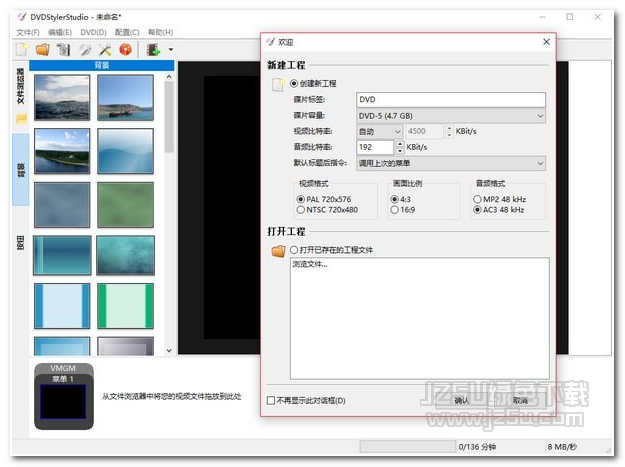Open the 配置(C) menu
The image size is (625, 467).
click(127, 32)
